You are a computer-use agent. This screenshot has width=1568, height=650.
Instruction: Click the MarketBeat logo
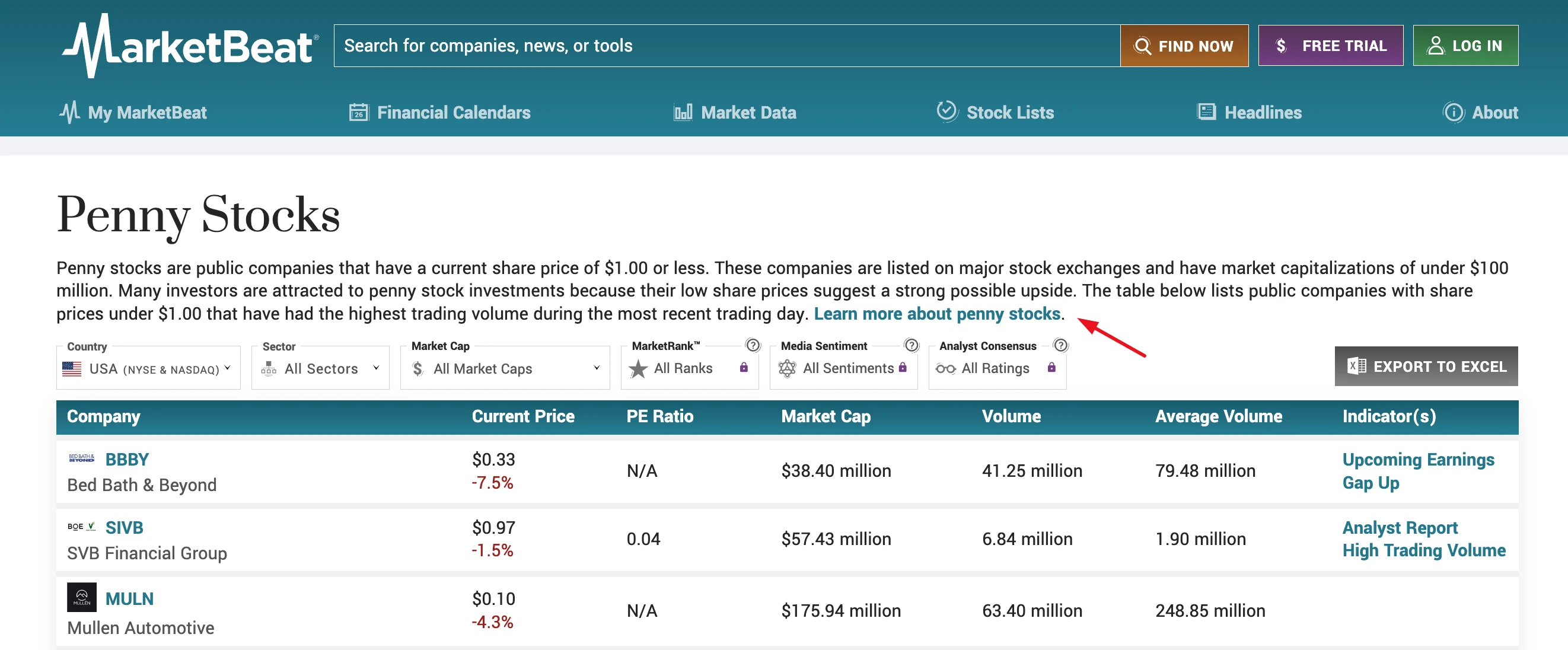190,46
